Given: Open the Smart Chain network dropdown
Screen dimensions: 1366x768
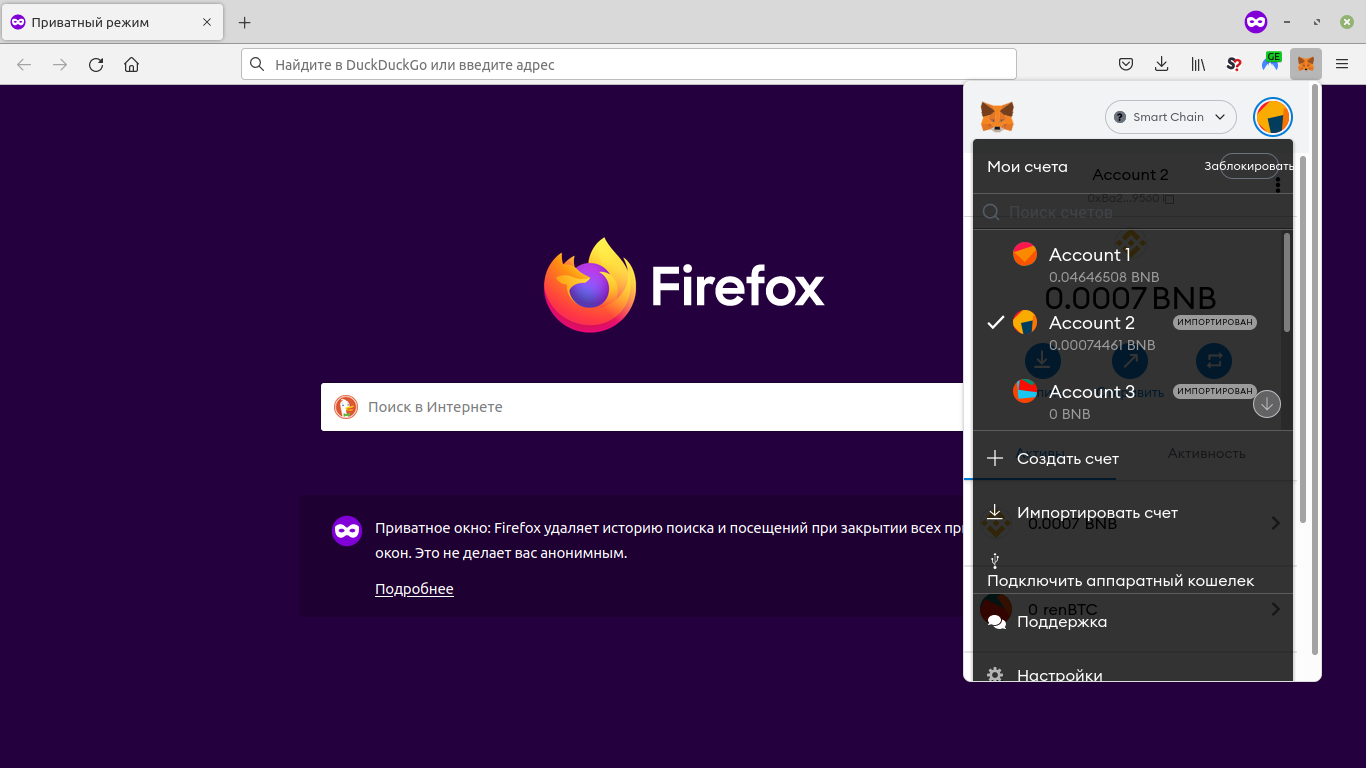Looking at the screenshot, I should tap(1171, 117).
